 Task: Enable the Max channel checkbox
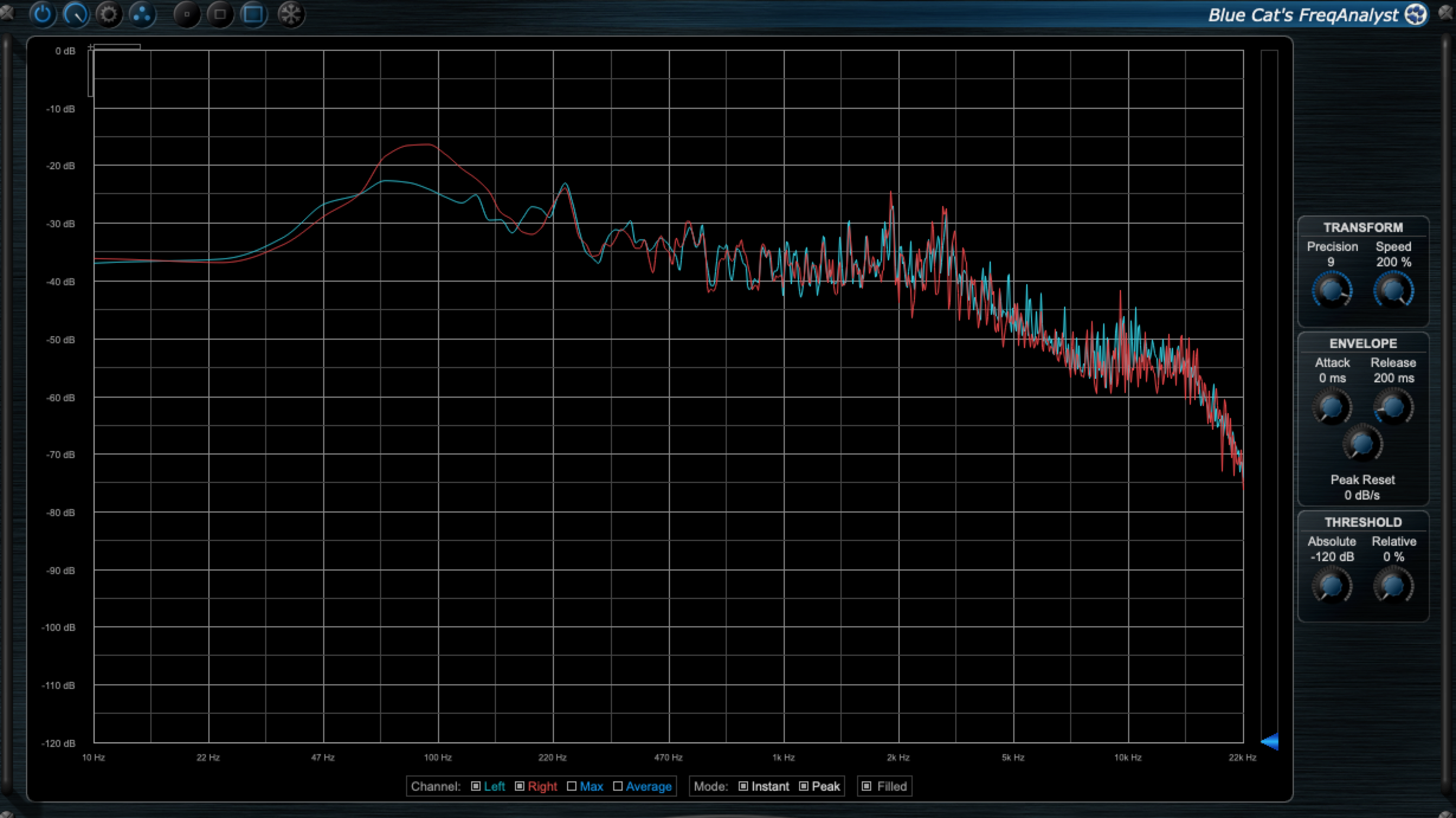pyautogui.click(x=572, y=786)
